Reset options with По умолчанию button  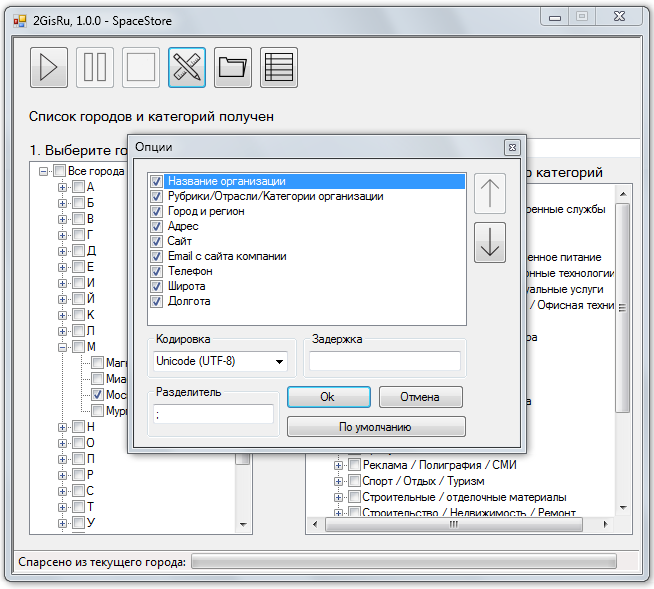pos(376,427)
